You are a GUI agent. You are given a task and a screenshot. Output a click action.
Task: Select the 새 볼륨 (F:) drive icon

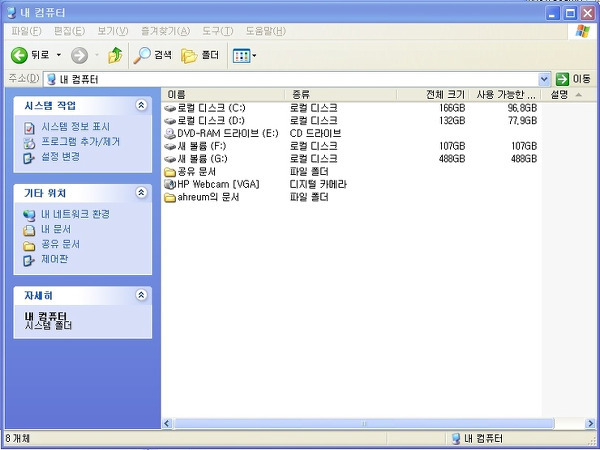click(170, 146)
